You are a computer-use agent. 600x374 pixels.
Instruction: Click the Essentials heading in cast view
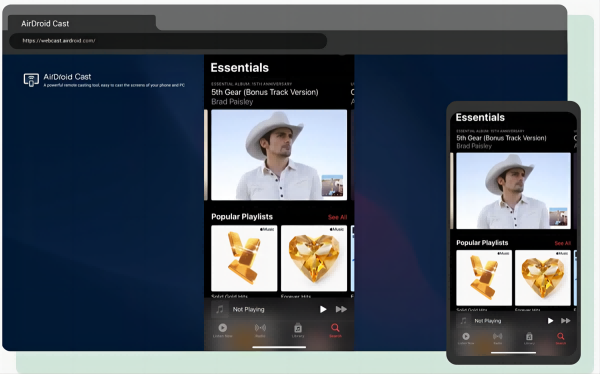coord(240,68)
